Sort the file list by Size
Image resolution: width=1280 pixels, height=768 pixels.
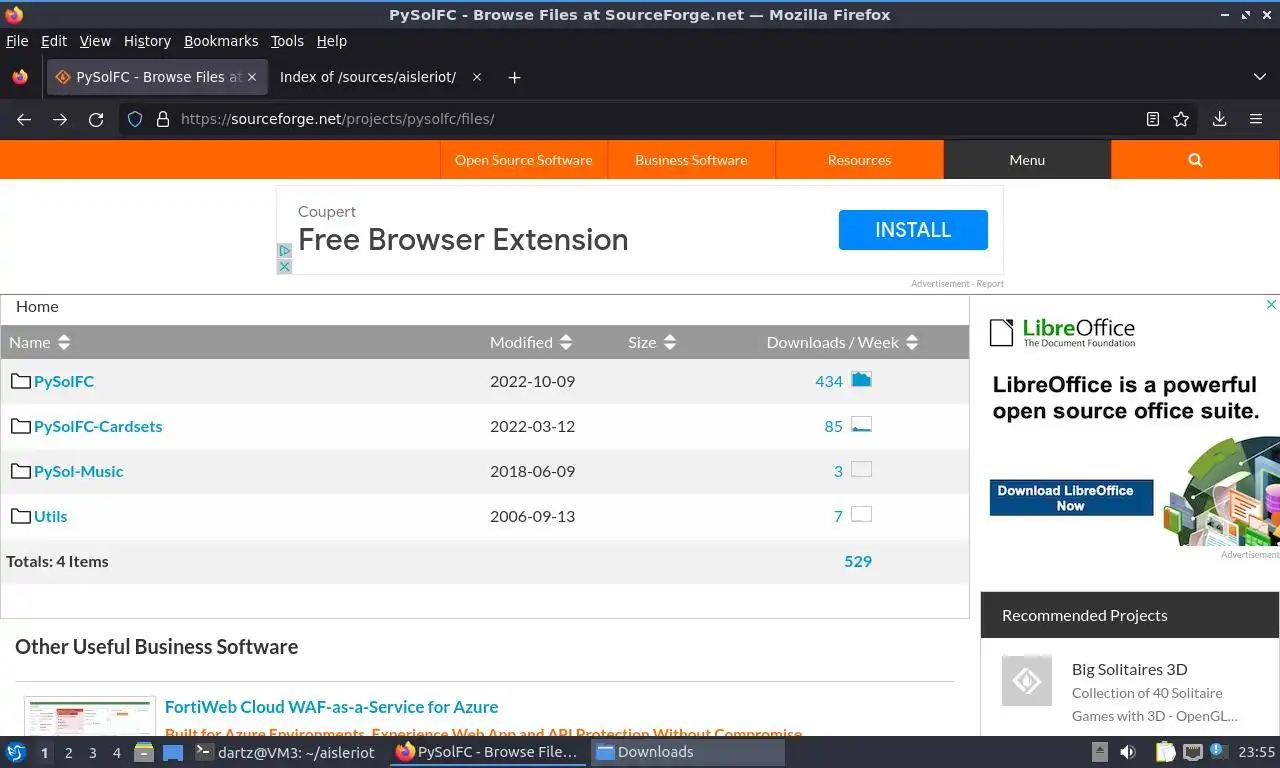click(652, 342)
